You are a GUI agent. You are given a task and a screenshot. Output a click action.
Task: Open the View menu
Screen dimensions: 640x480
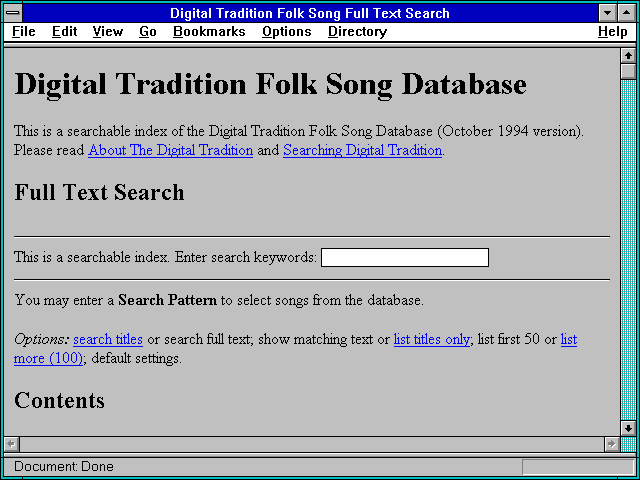tap(108, 32)
